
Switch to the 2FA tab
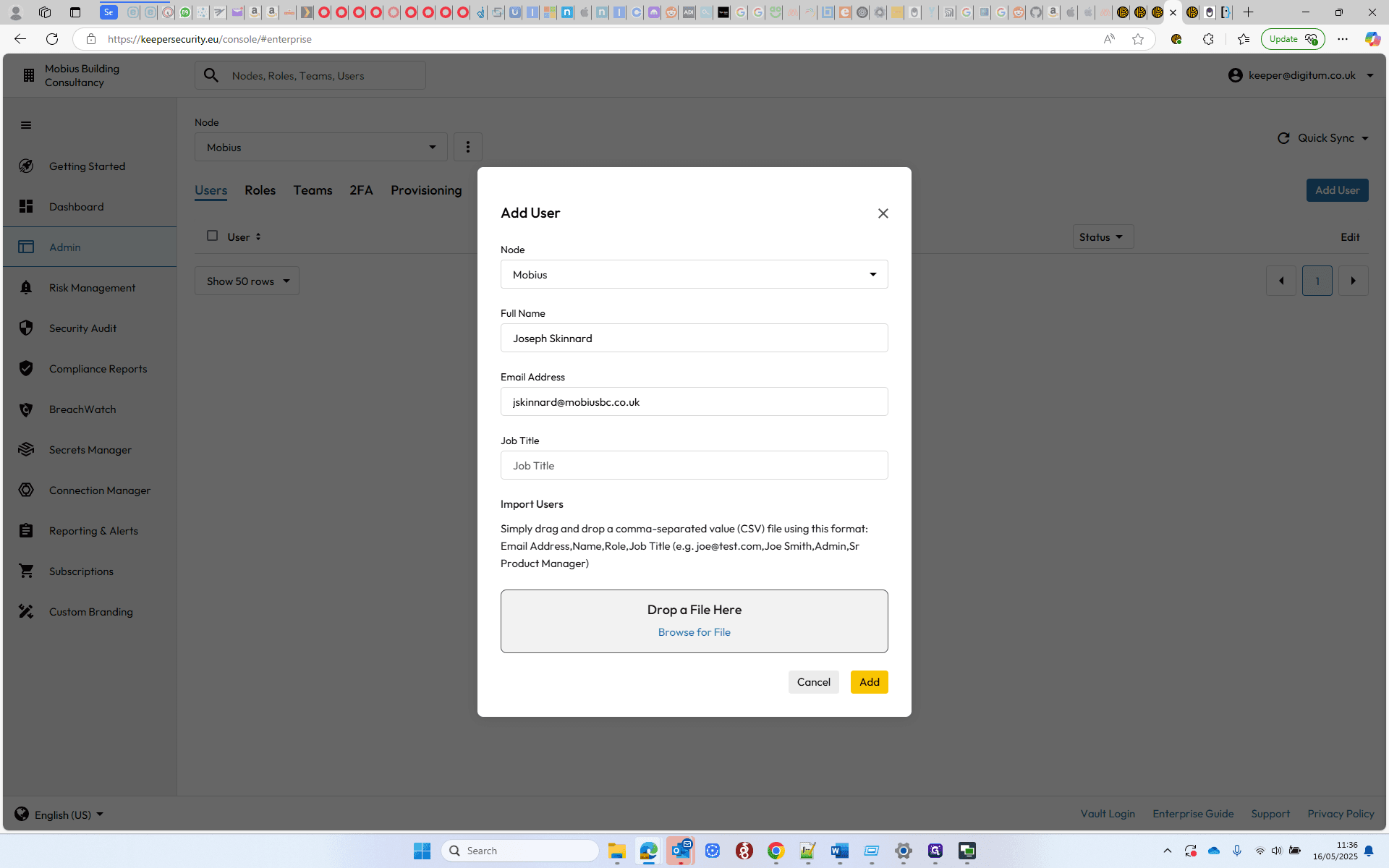361,190
